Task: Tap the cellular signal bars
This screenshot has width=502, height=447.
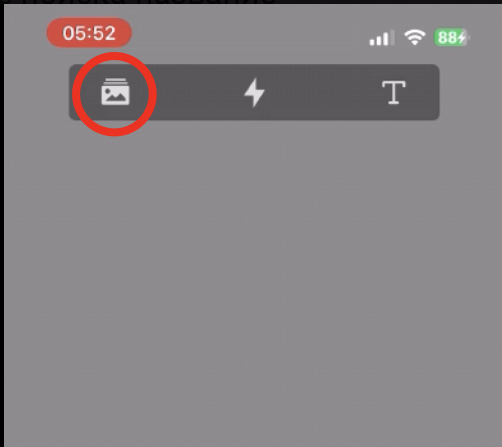Action: tap(382, 37)
